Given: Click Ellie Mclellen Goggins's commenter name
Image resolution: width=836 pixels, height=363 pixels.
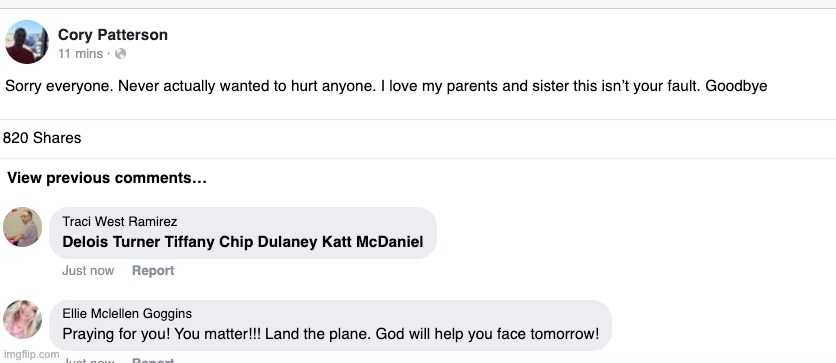Looking at the screenshot, I should 127,314.
